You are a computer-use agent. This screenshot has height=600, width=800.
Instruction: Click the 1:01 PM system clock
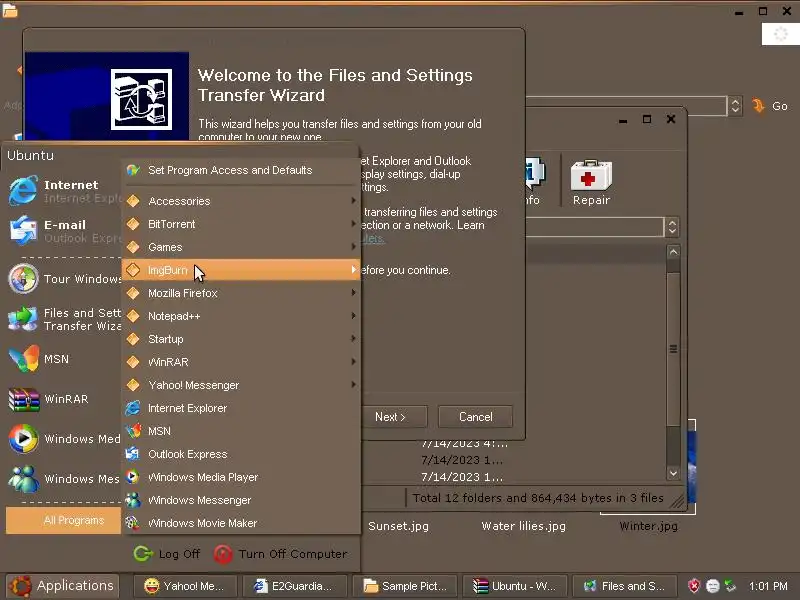[x=768, y=586]
